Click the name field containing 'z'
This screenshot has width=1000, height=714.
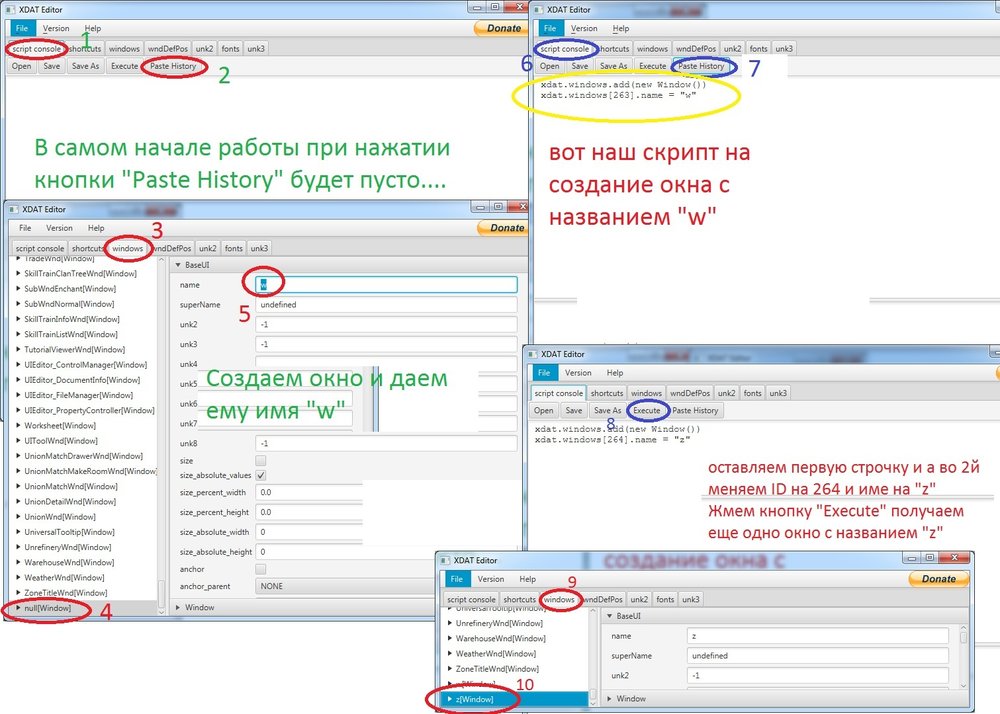pos(817,636)
